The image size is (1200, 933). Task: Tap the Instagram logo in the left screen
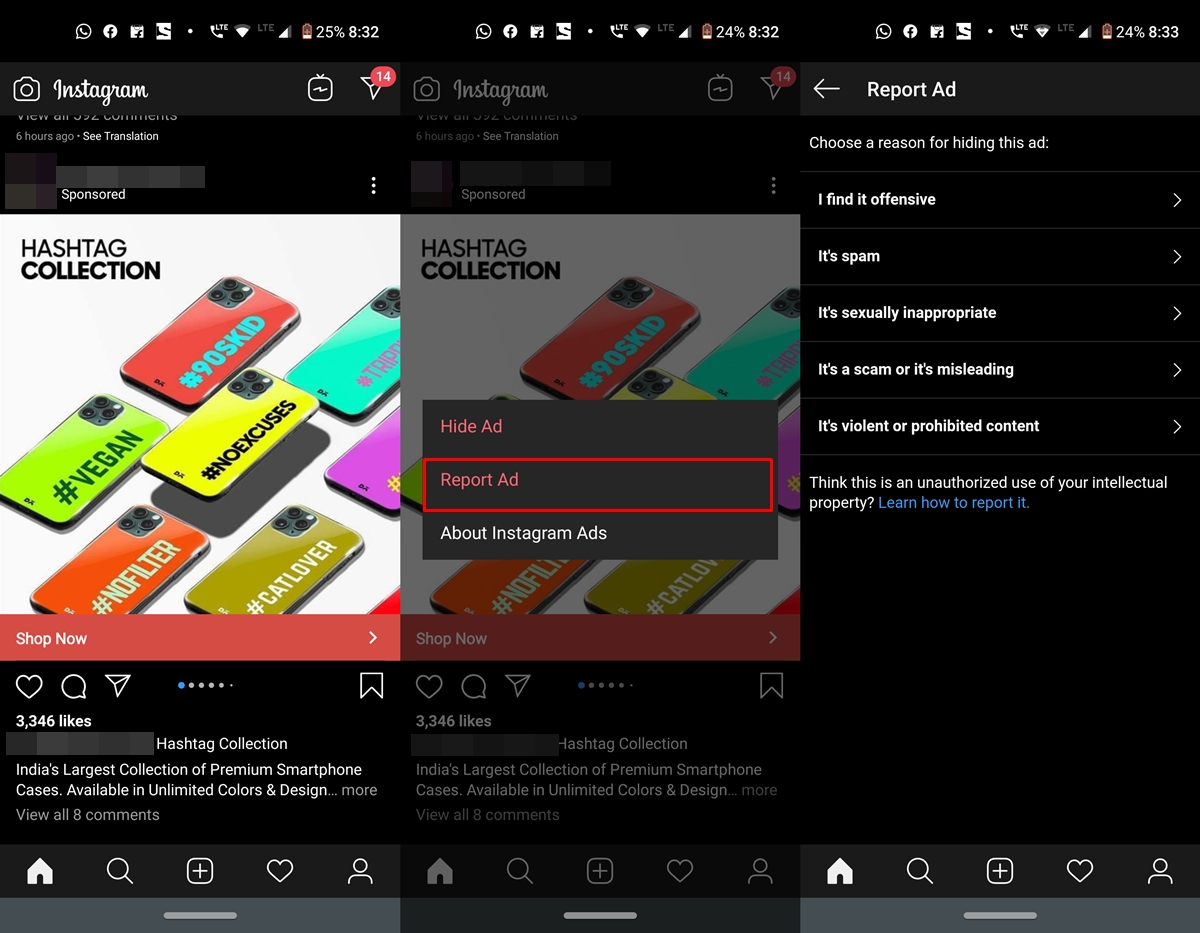pos(101,91)
